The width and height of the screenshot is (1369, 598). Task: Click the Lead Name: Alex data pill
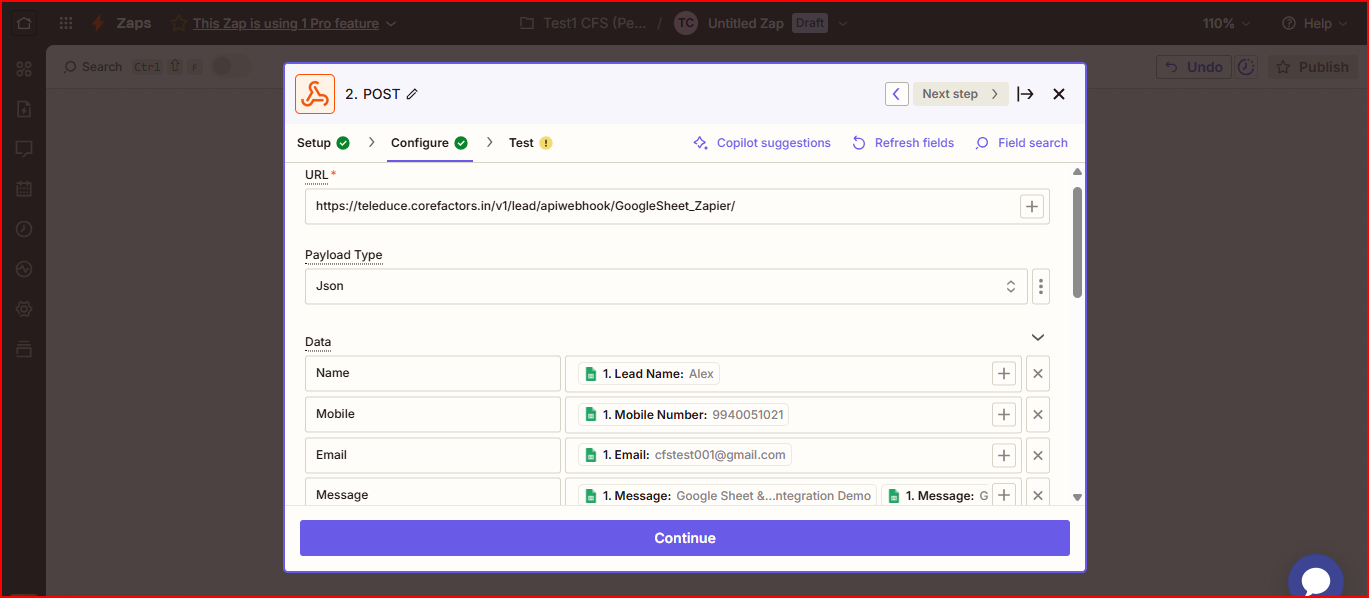(x=649, y=374)
